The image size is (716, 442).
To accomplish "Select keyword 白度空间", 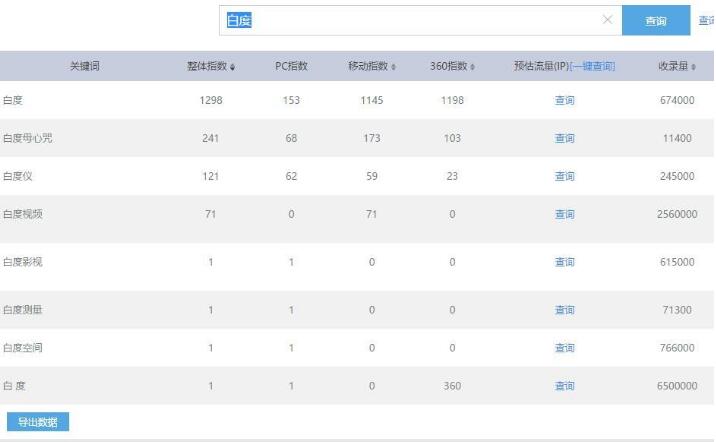I will point(22,347).
